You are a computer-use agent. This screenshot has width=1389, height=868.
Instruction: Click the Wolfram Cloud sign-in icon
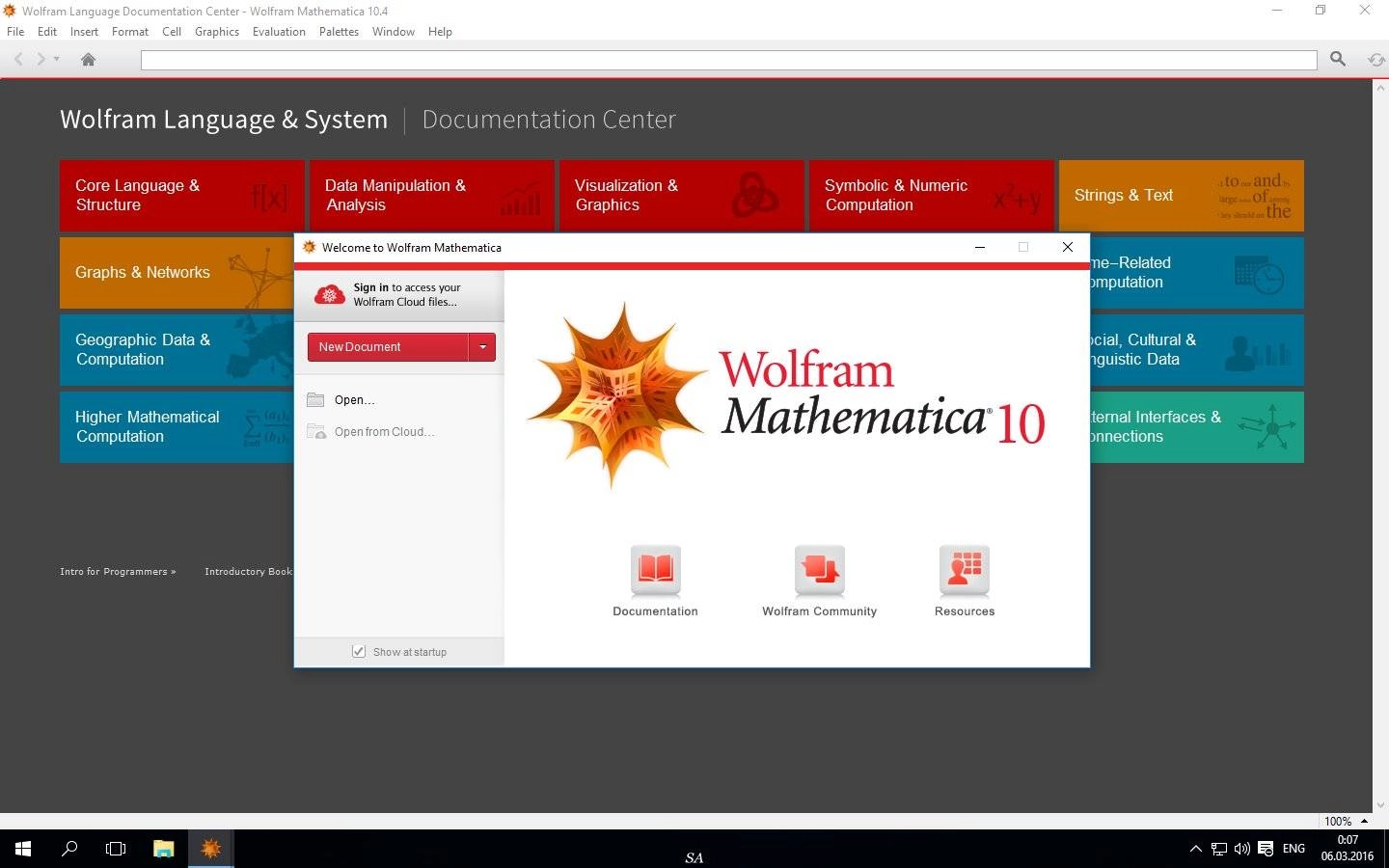(330, 294)
